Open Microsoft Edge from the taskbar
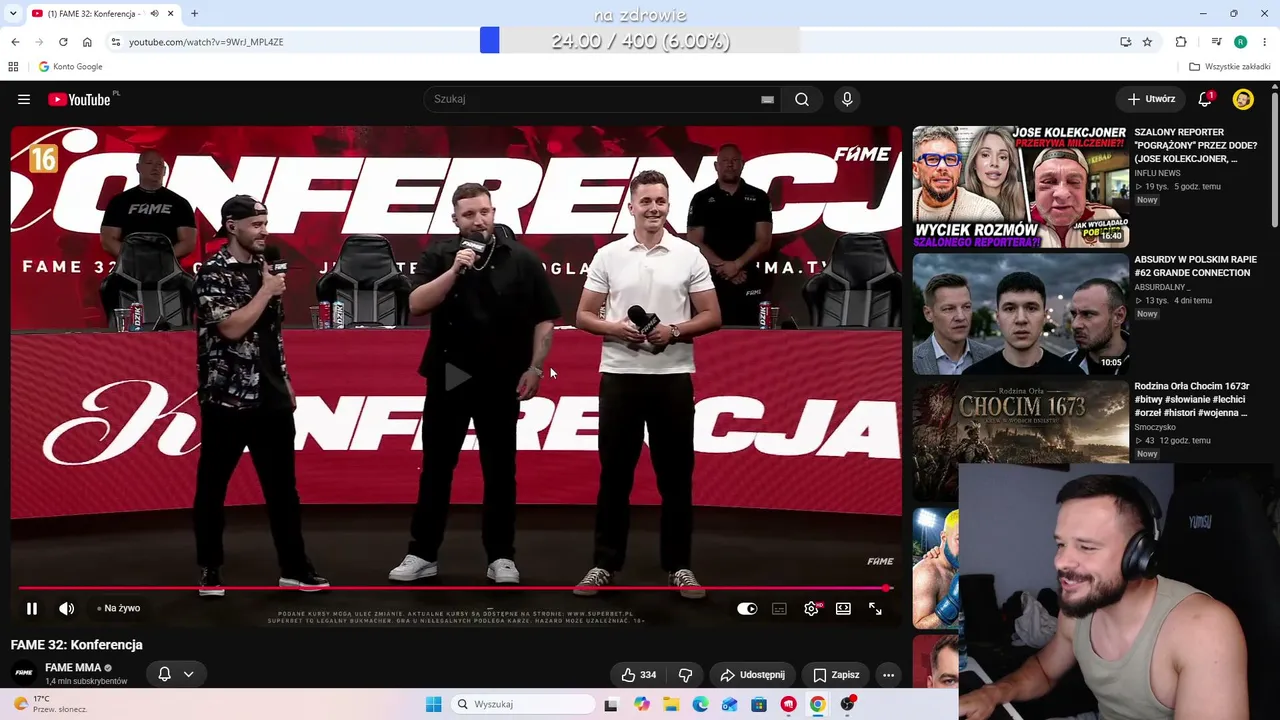Viewport: 1280px width, 720px height. [x=700, y=704]
